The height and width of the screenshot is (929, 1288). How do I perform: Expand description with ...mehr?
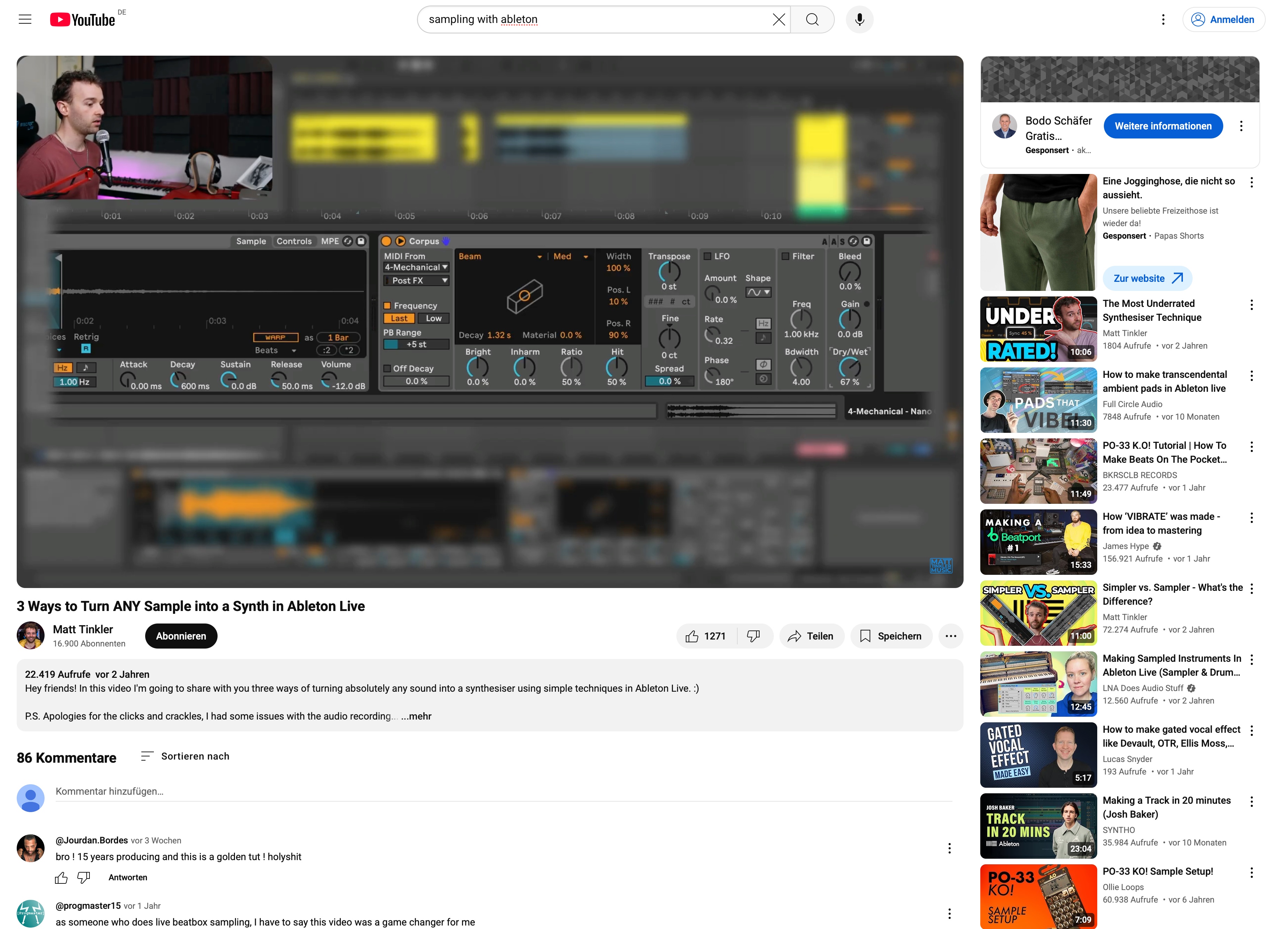tap(416, 716)
